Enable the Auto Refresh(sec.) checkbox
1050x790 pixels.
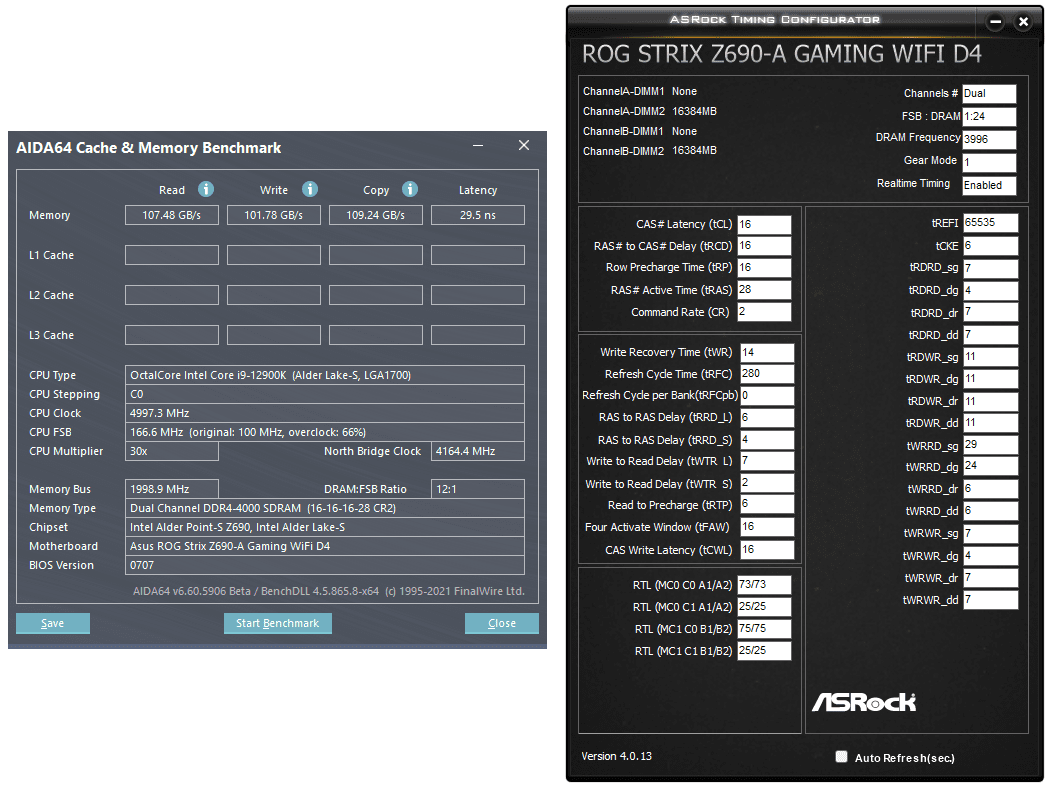pyautogui.click(x=841, y=757)
